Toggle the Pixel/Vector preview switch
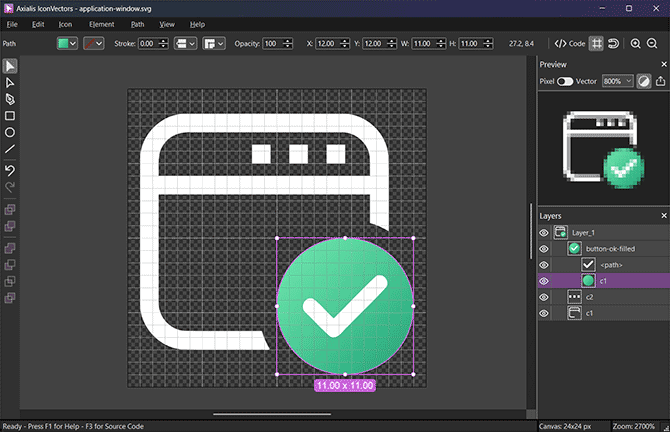This screenshot has width=670, height=432. tap(565, 81)
